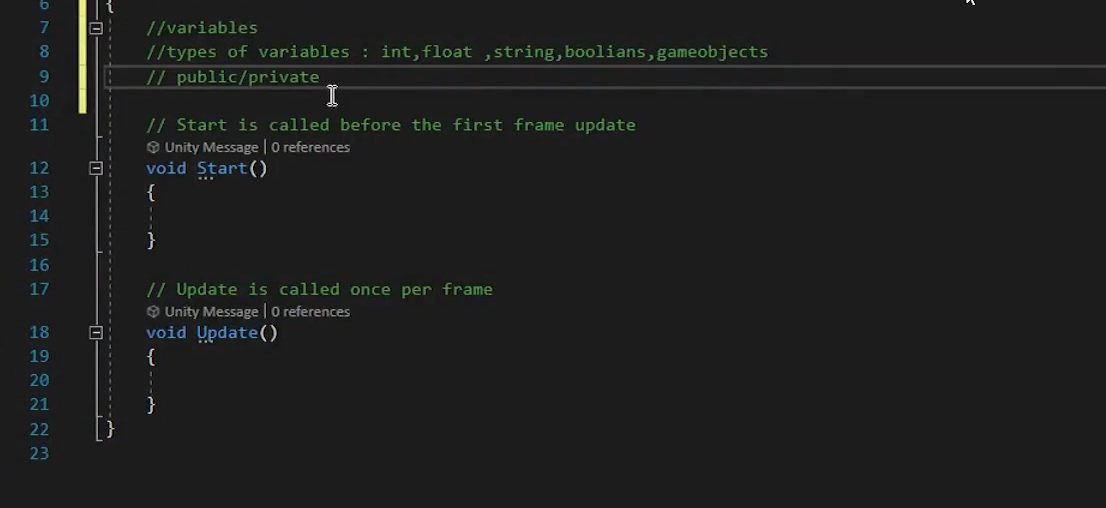Click the Unity Message cube icon above Update
Screen dimensions: 1106x508
tap(153, 312)
